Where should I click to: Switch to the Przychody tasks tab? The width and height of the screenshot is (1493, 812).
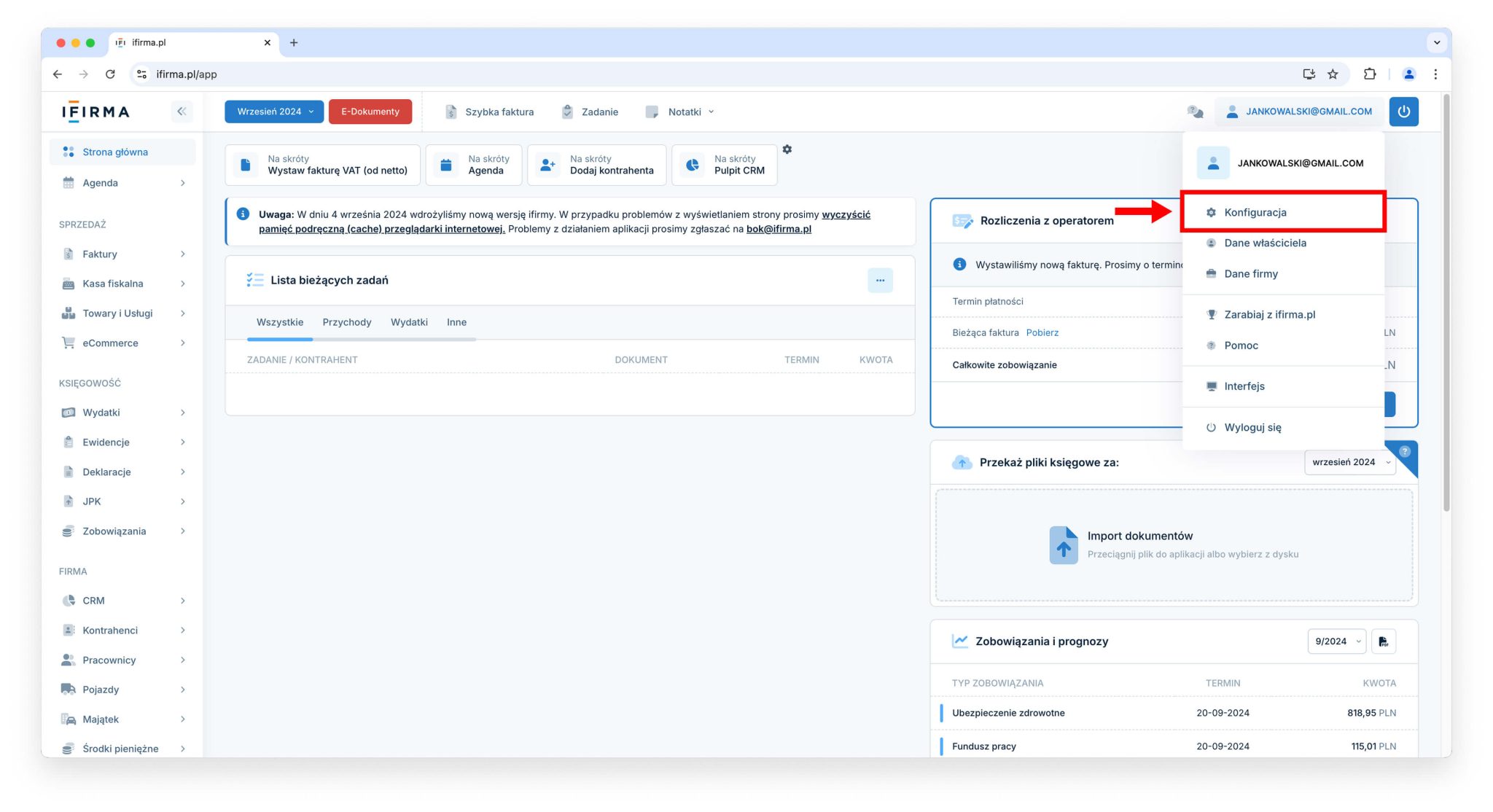347,322
